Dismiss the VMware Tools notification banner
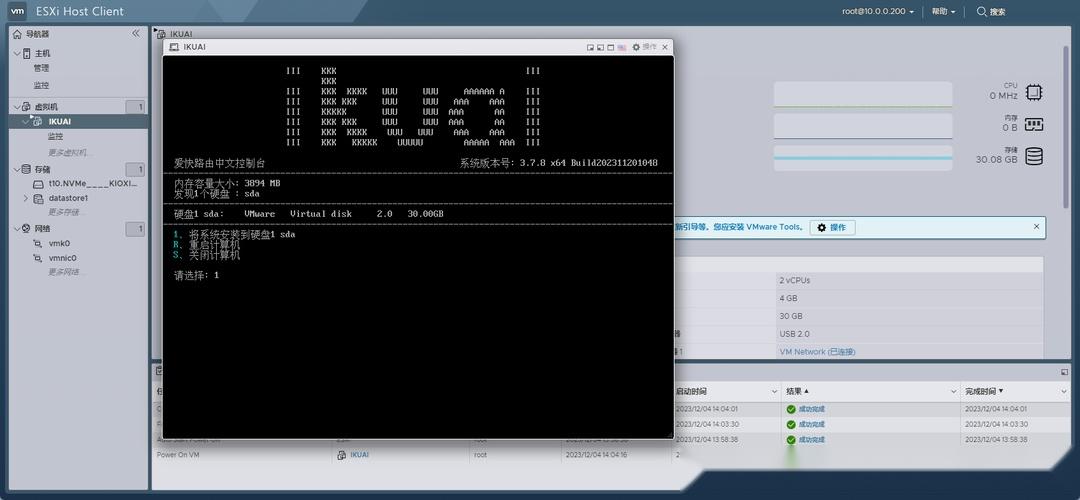 click(x=1037, y=227)
